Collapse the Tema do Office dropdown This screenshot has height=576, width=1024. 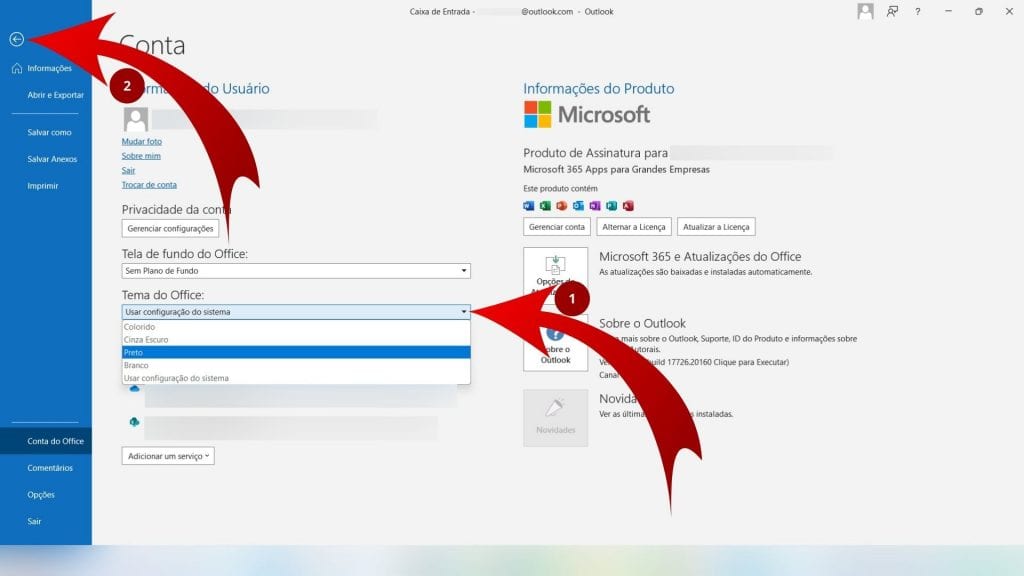[x=463, y=311]
